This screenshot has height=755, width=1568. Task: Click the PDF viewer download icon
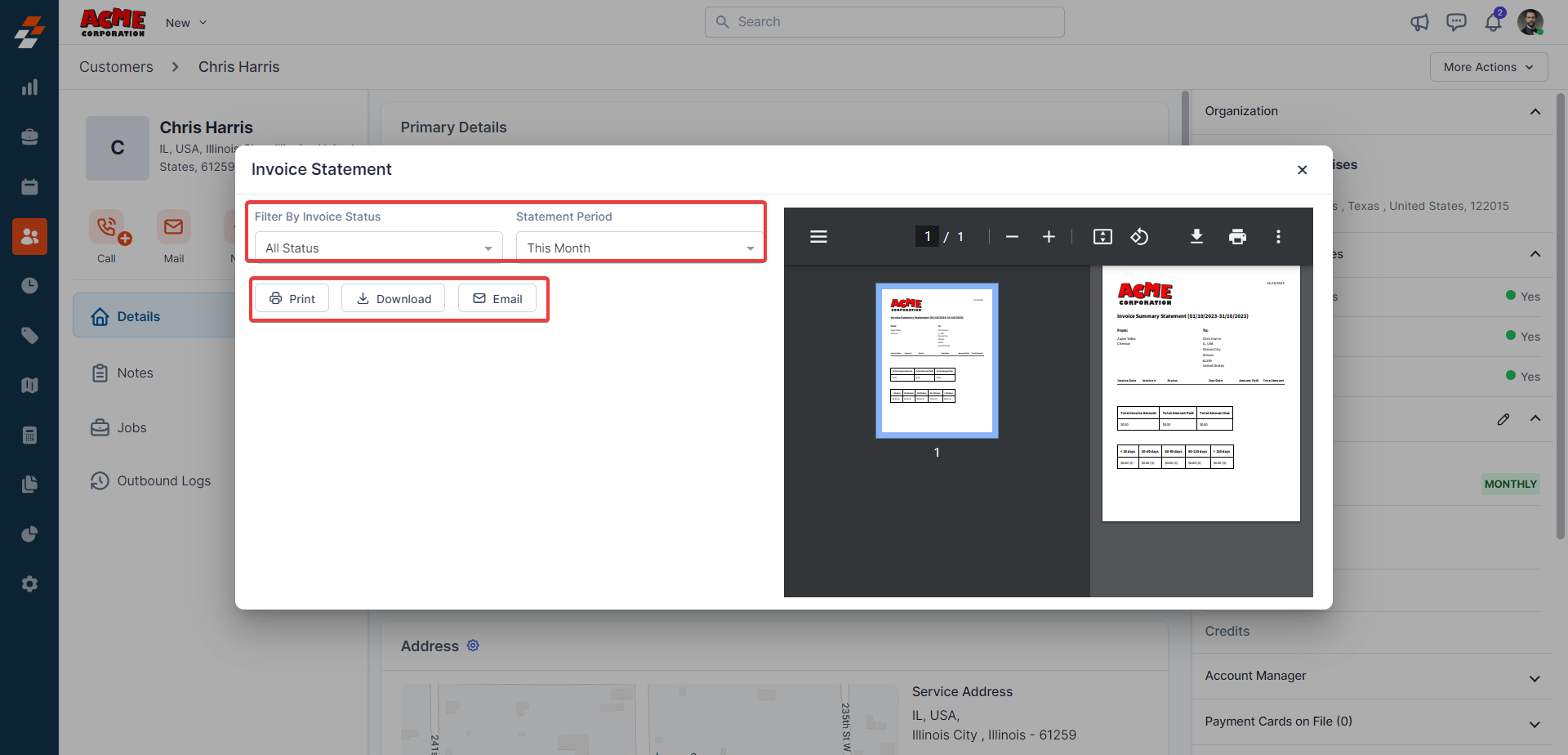click(1196, 237)
